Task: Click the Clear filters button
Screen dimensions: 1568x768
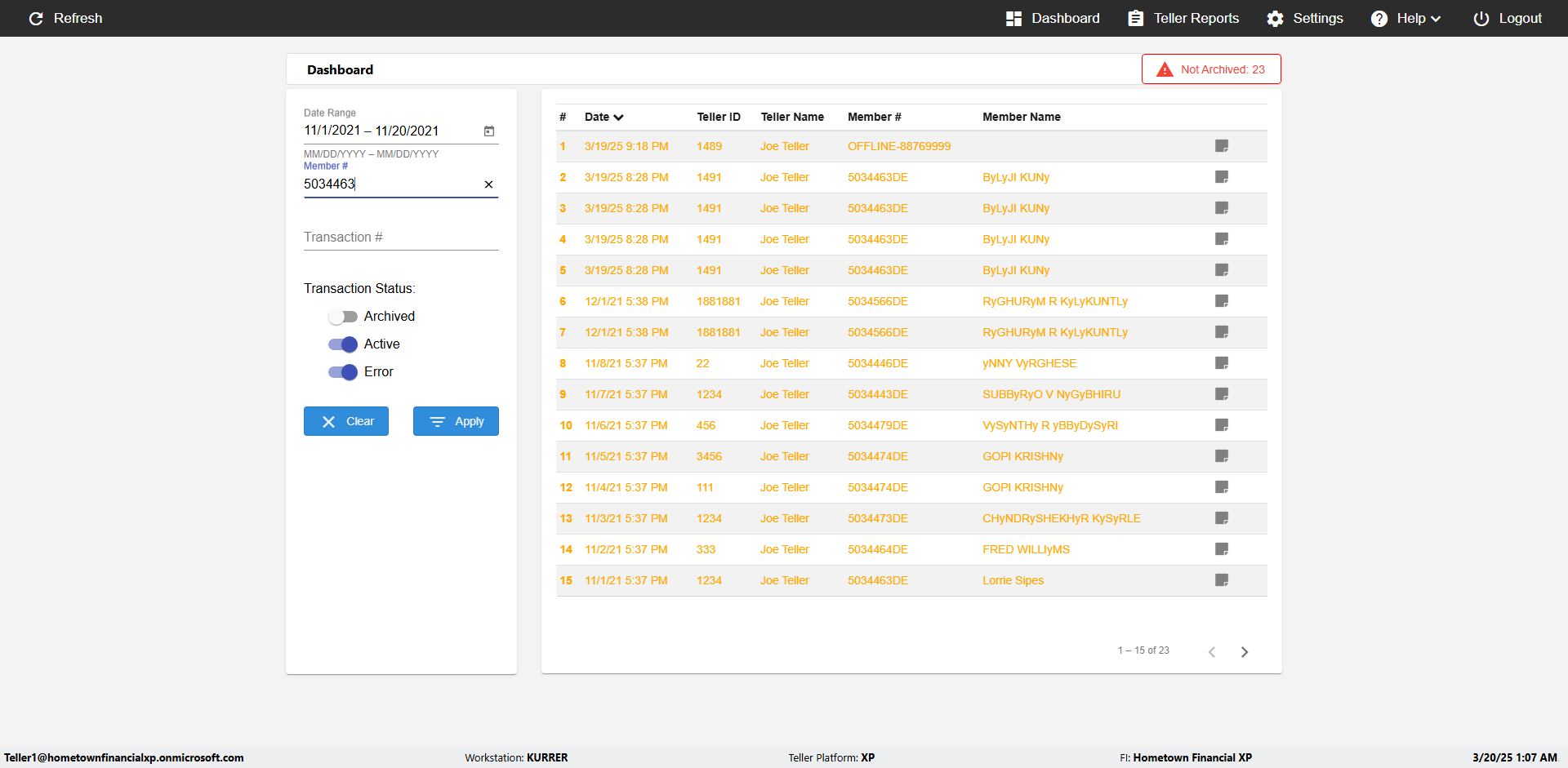Action: 346,421
